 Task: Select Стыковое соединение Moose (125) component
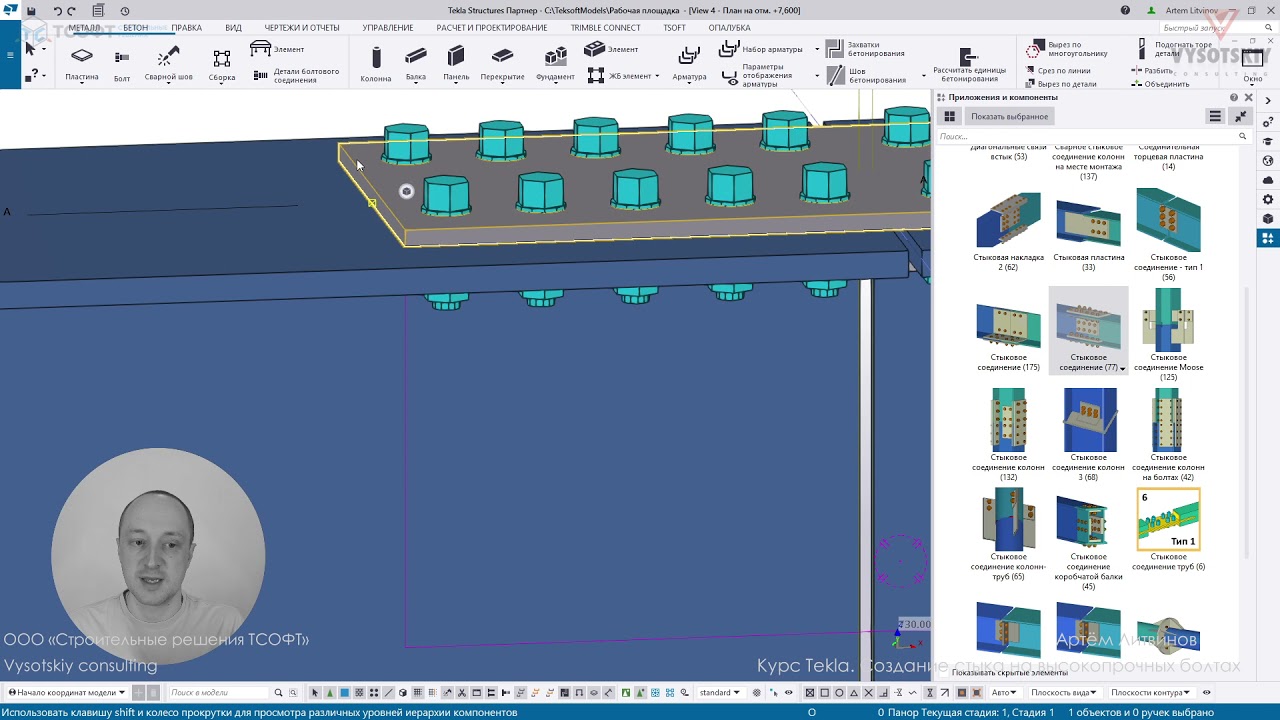[1168, 335]
